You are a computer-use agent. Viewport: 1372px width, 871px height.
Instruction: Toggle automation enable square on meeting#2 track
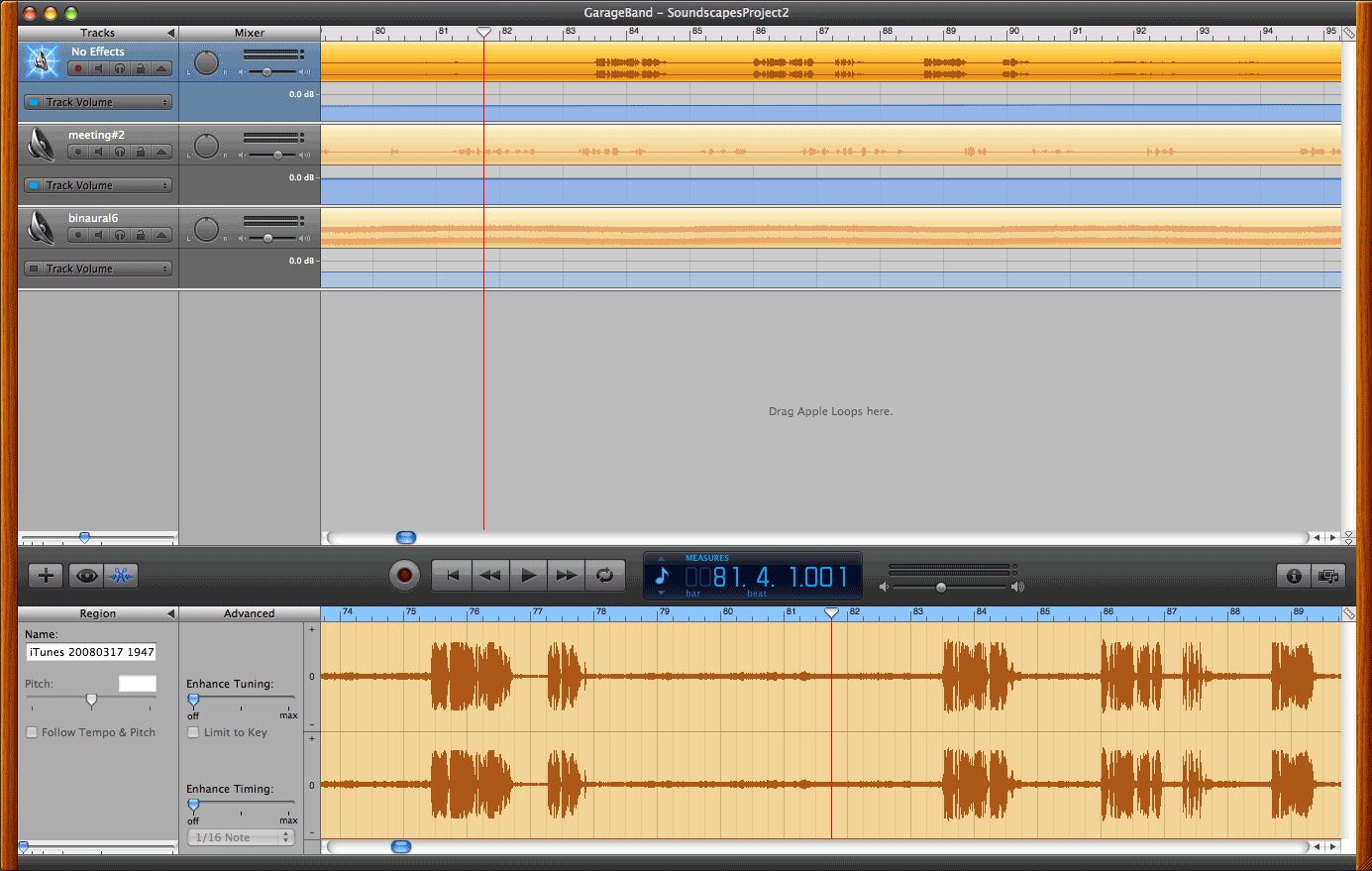(33, 185)
